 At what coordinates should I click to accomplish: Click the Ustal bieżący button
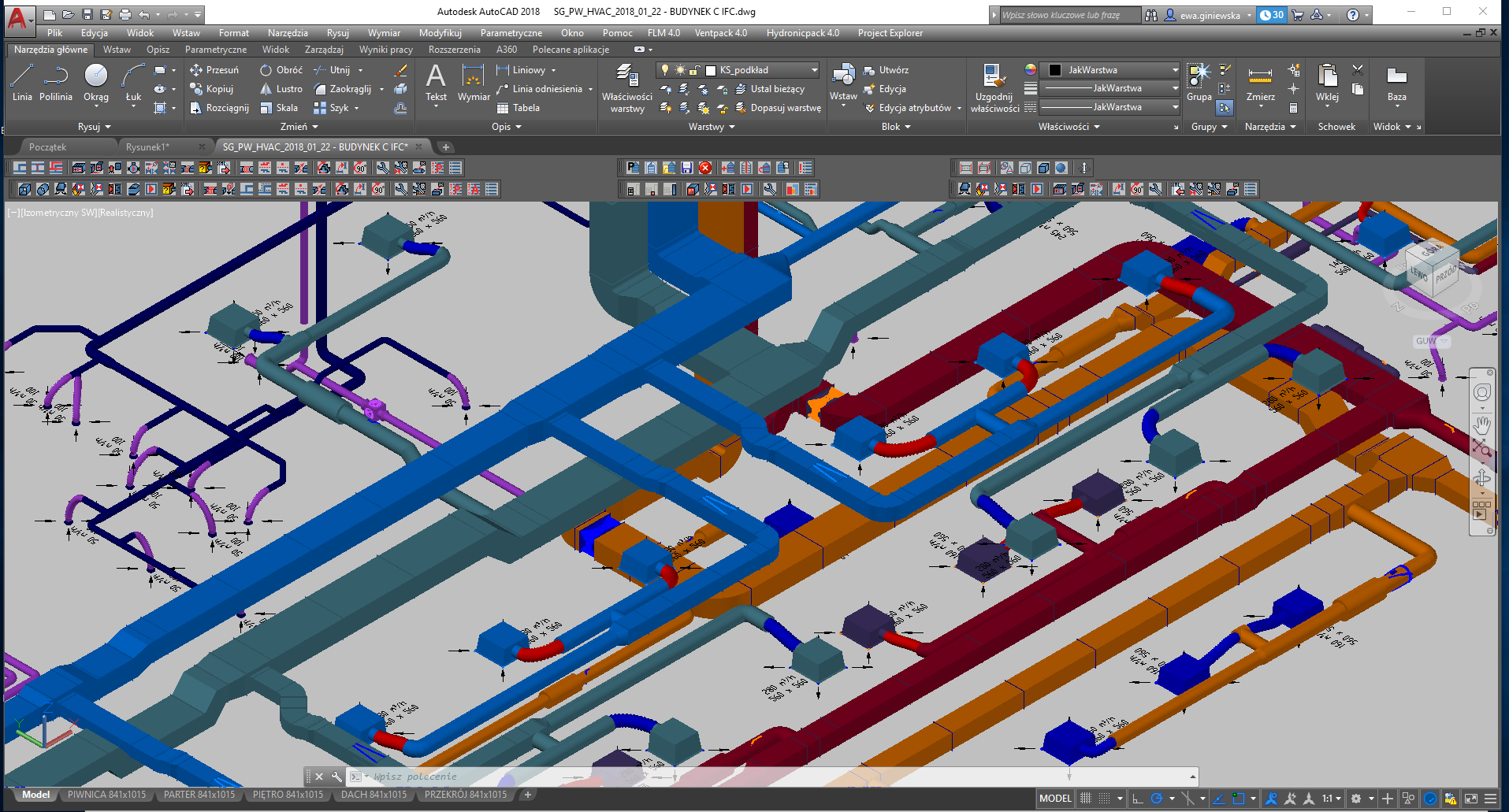coord(770,89)
